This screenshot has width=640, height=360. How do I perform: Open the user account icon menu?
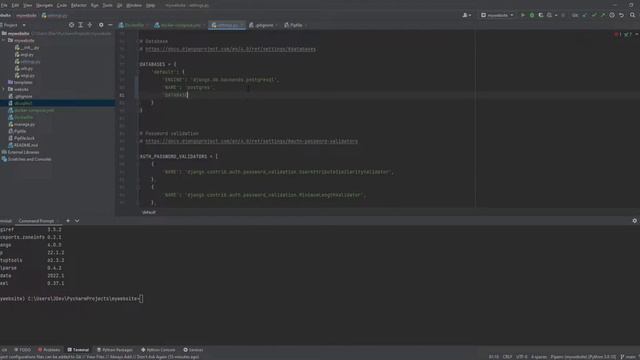pyautogui.click(x=467, y=15)
